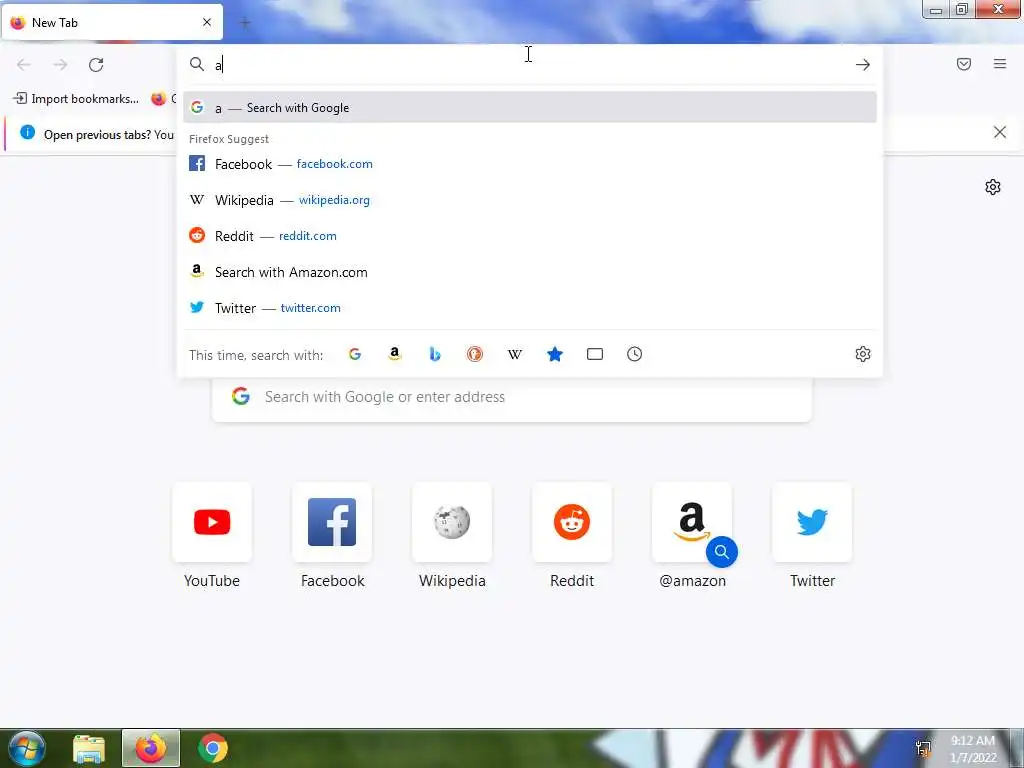Choose the Twitter twitter.com suggestion
1024x768 pixels.
pos(530,308)
